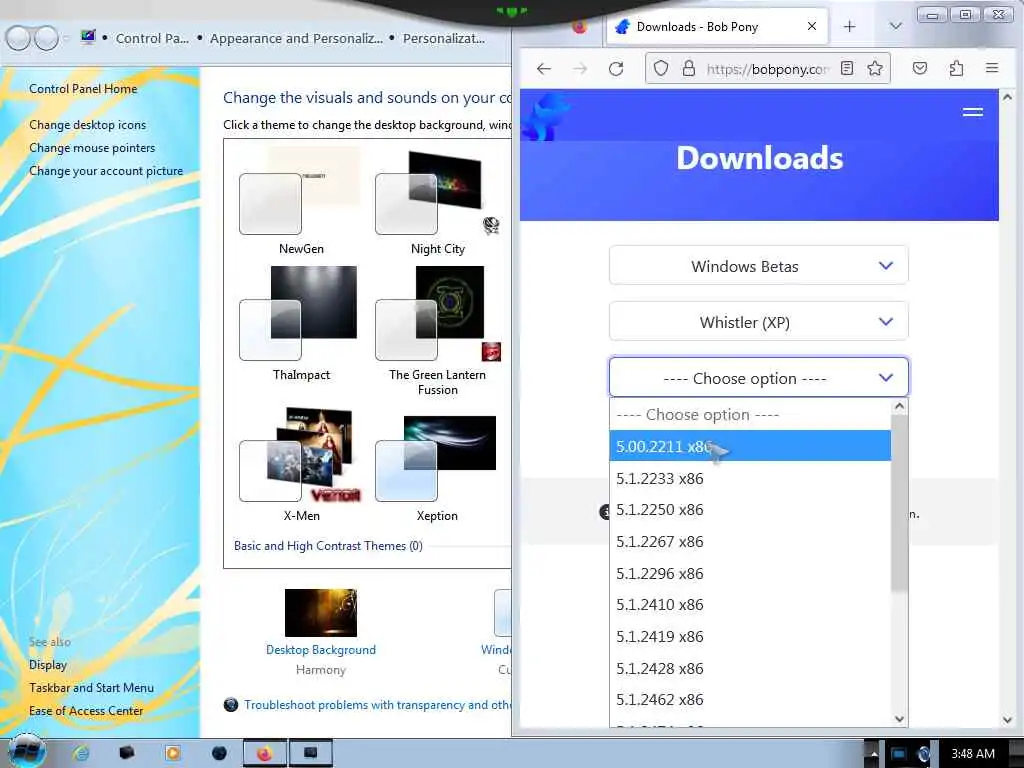Switch to Personalization taskbar button

(x=311, y=753)
